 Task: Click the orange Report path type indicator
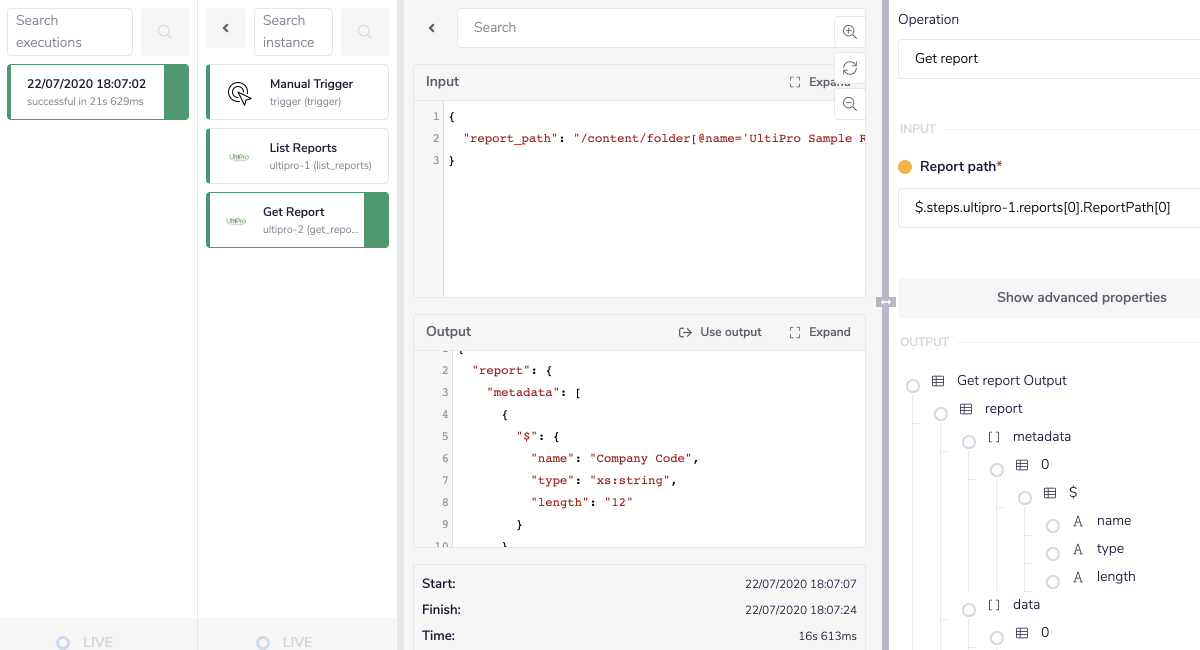[905, 167]
